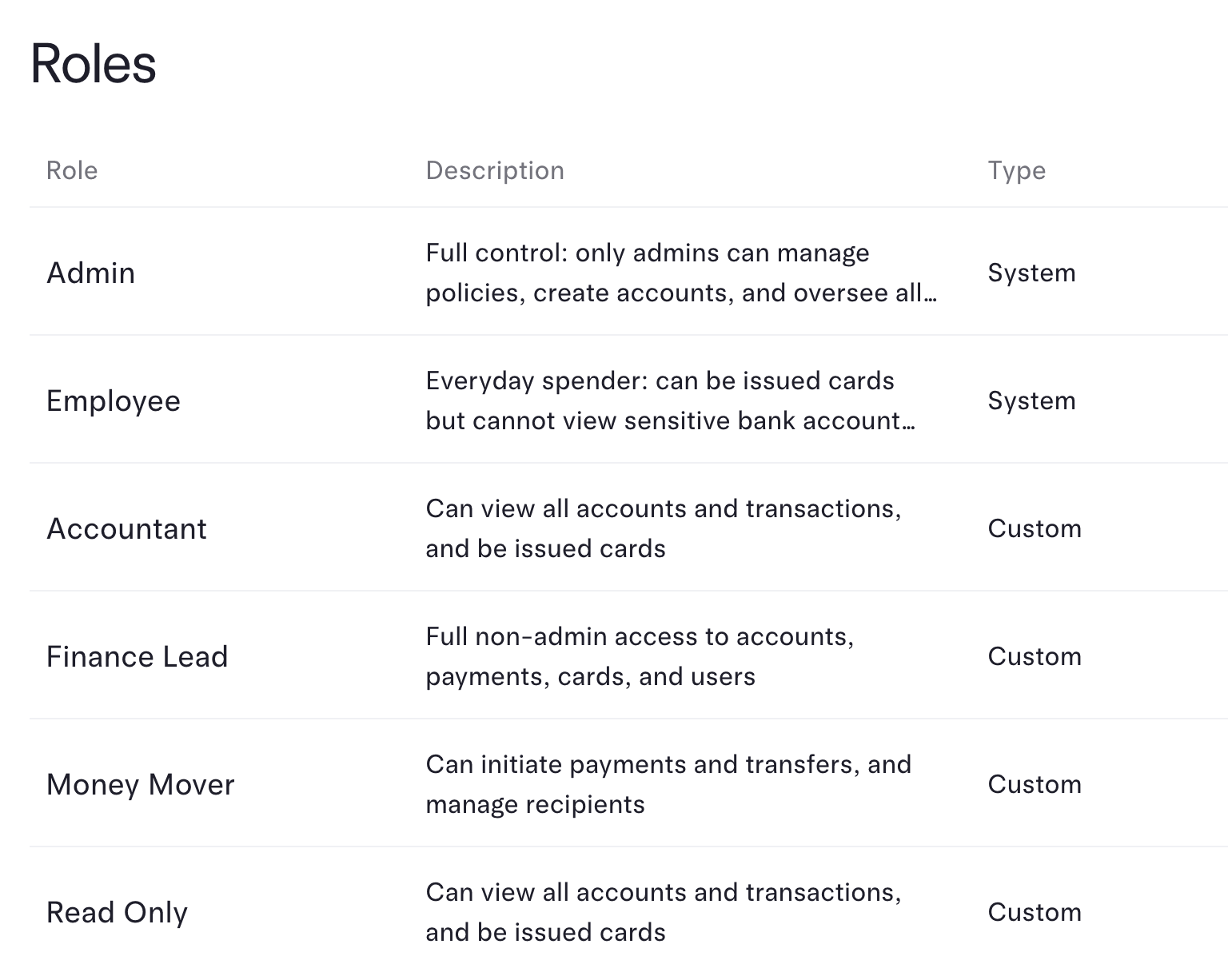This screenshot has width=1228, height=980.
Task: Sort by the Description column header
Action: (x=494, y=170)
